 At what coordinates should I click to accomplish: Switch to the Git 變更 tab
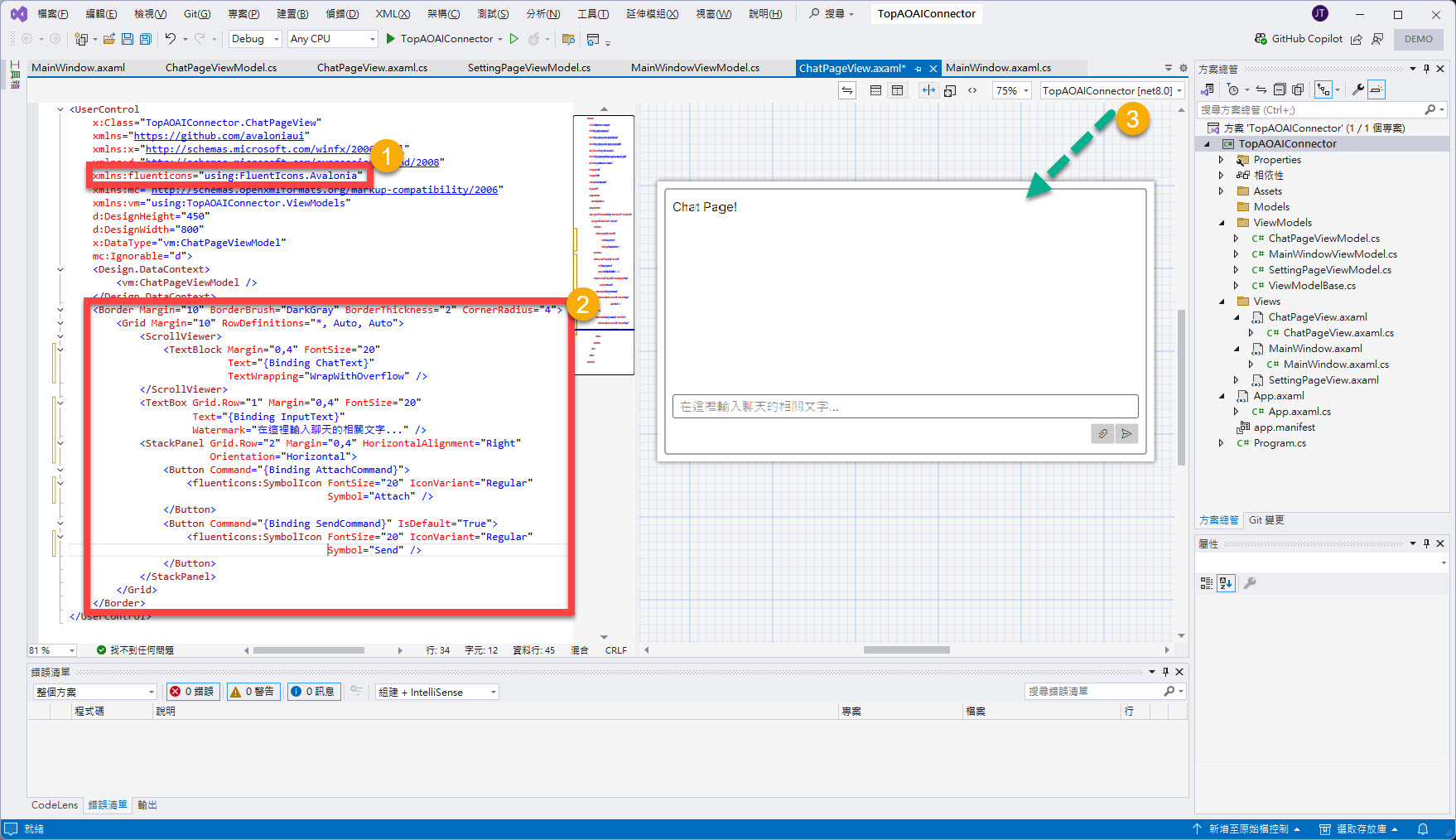coord(1266,520)
